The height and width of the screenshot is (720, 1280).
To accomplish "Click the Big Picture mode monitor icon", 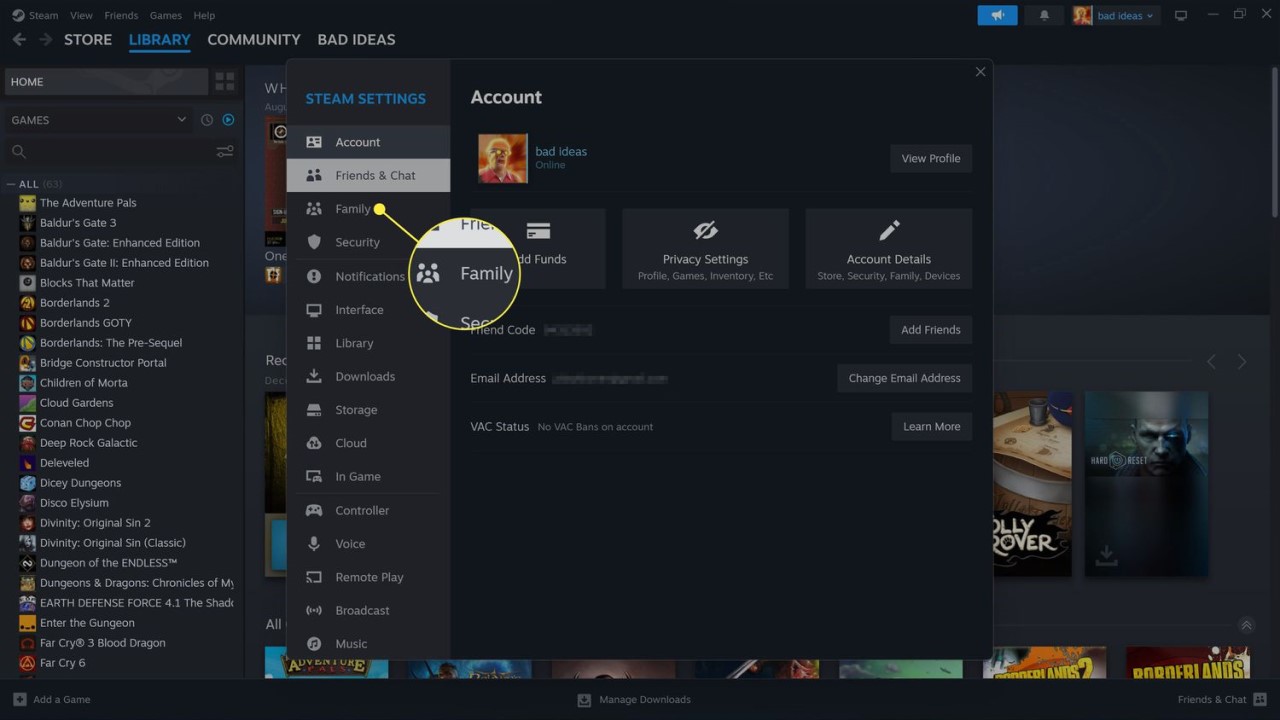I will pyautogui.click(x=1181, y=15).
